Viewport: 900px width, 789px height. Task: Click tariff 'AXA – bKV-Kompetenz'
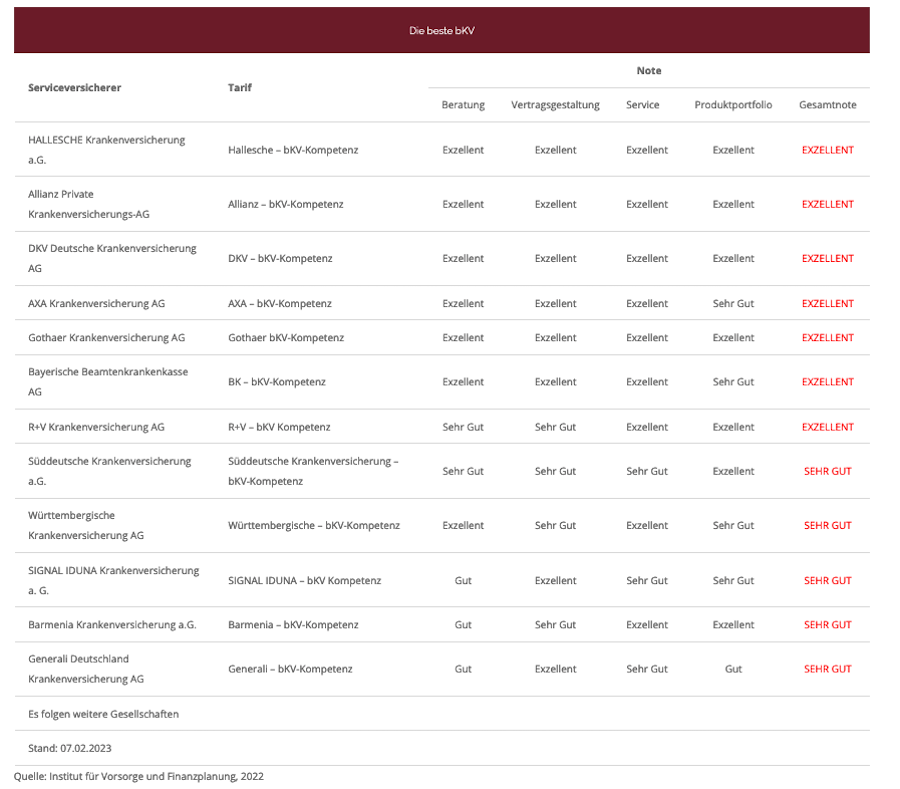tap(280, 303)
